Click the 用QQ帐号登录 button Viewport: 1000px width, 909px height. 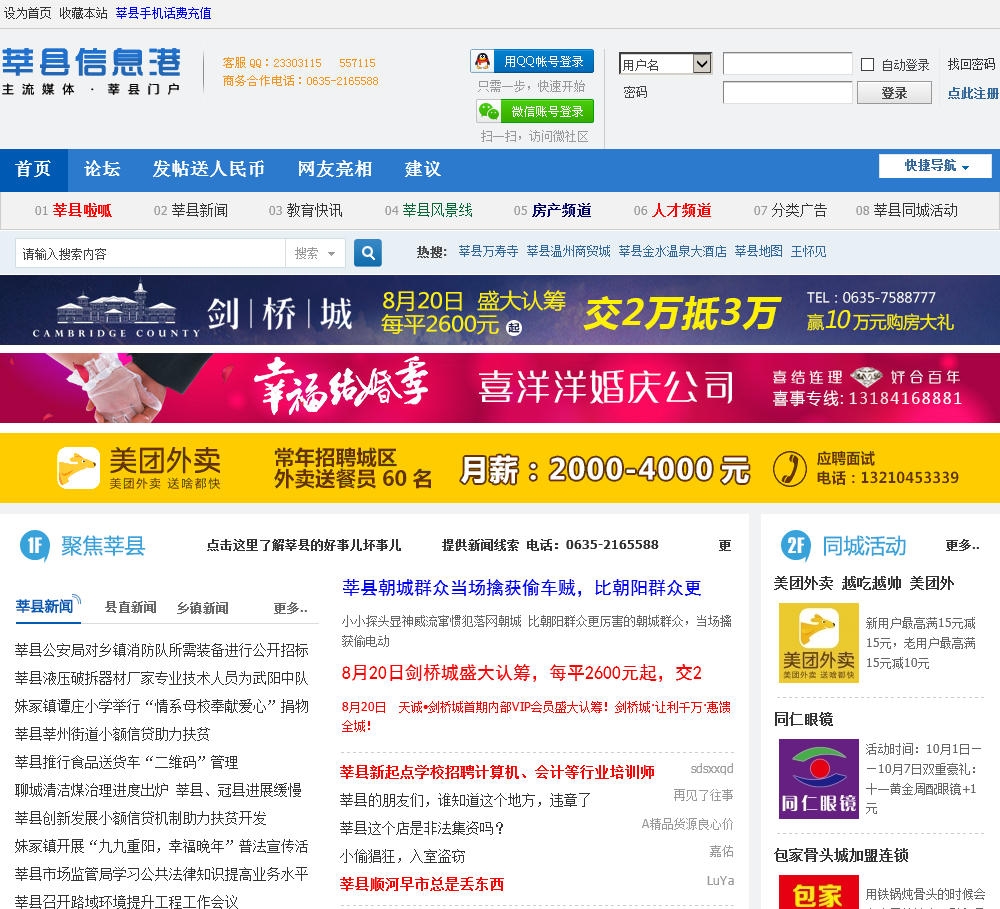pos(532,61)
